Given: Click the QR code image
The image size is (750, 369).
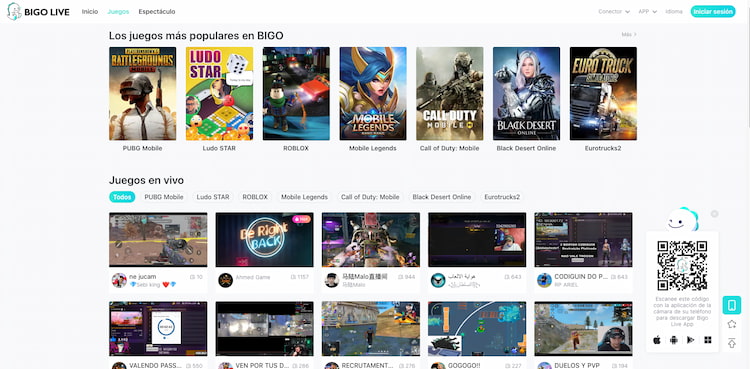Looking at the screenshot, I should (x=682, y=266).
